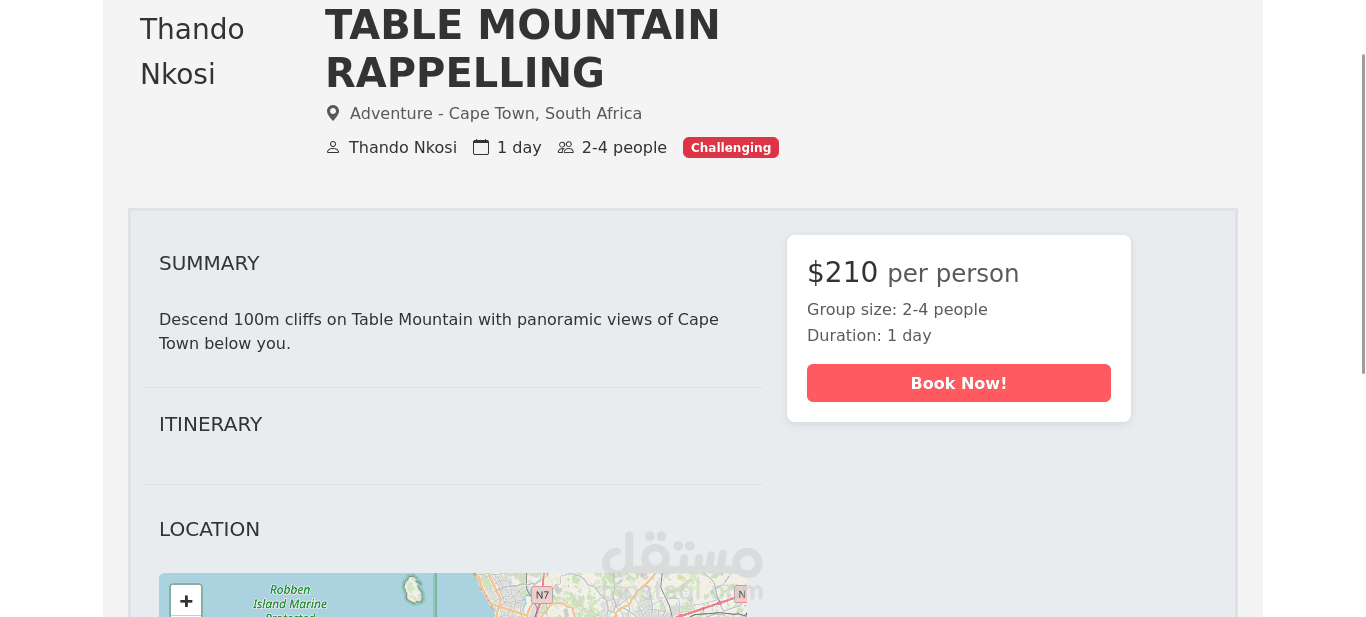
Task: Click the group icon beside 2-4 people
Action: pos(565,148)
